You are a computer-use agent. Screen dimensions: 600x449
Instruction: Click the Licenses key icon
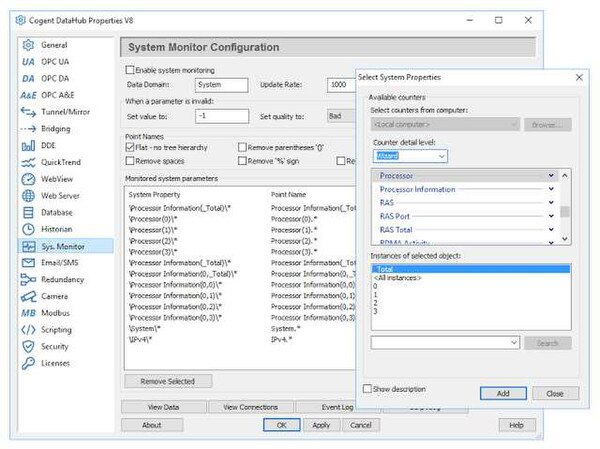(x=28, y=363)
